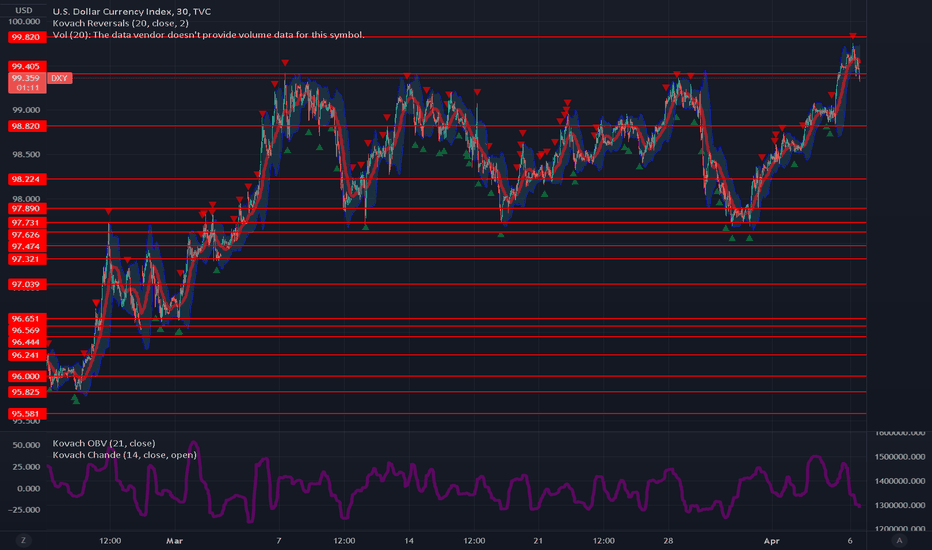The width and height of the screenshot is (932, 550).
Task: Select the 96.651 price level label
Action: point(27,319)
